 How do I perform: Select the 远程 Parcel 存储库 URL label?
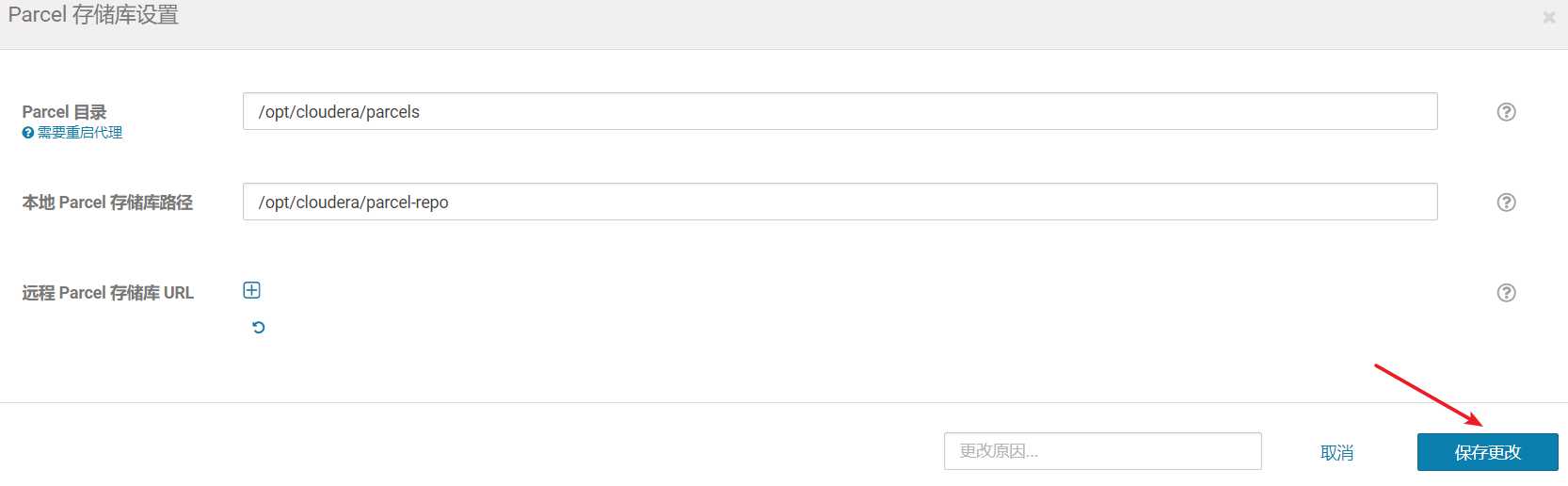107,293
